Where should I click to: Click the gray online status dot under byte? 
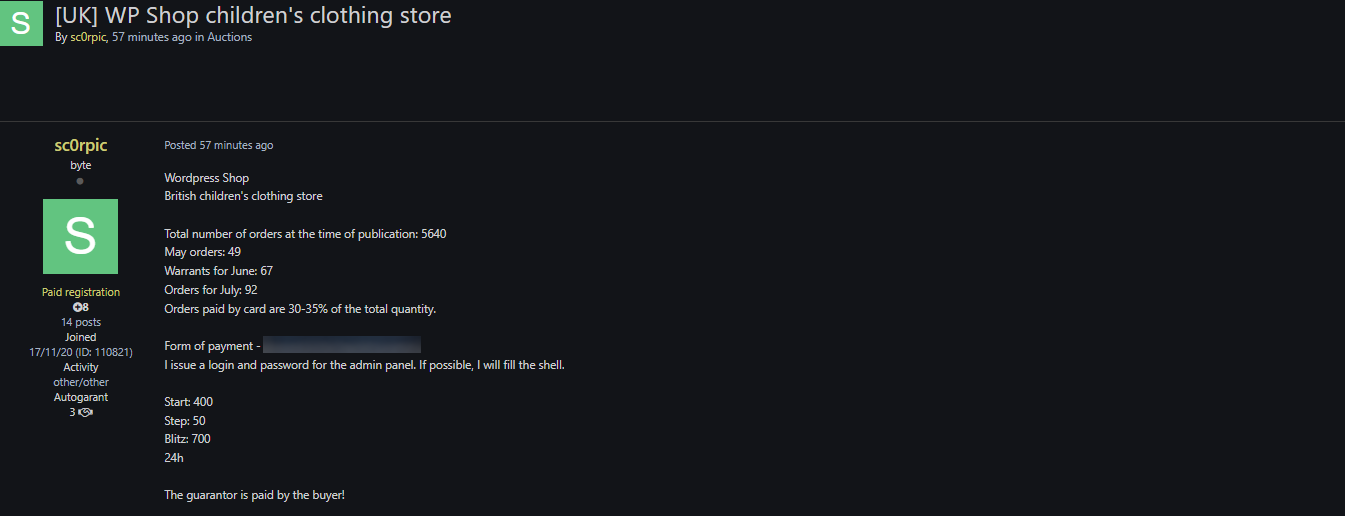[80, 181]
